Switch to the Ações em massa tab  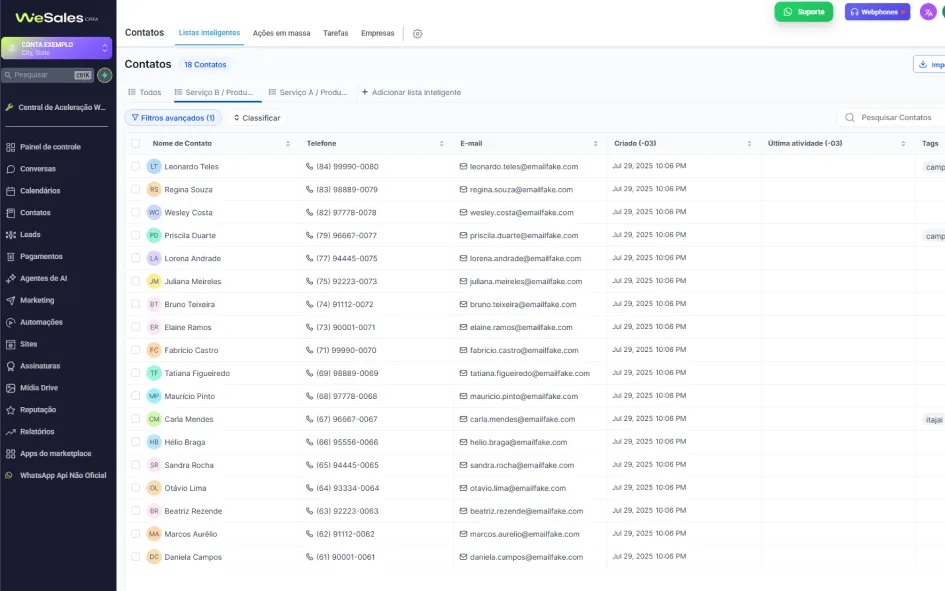pyautogui.click(x=281, y=33)
